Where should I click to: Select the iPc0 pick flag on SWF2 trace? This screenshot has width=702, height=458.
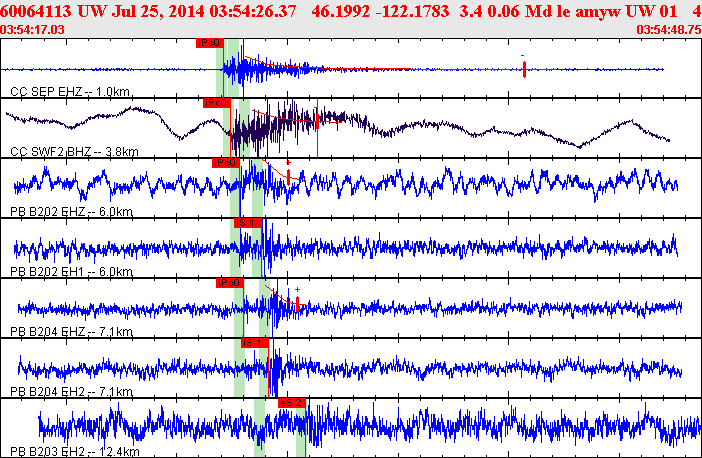pos(216,103)
